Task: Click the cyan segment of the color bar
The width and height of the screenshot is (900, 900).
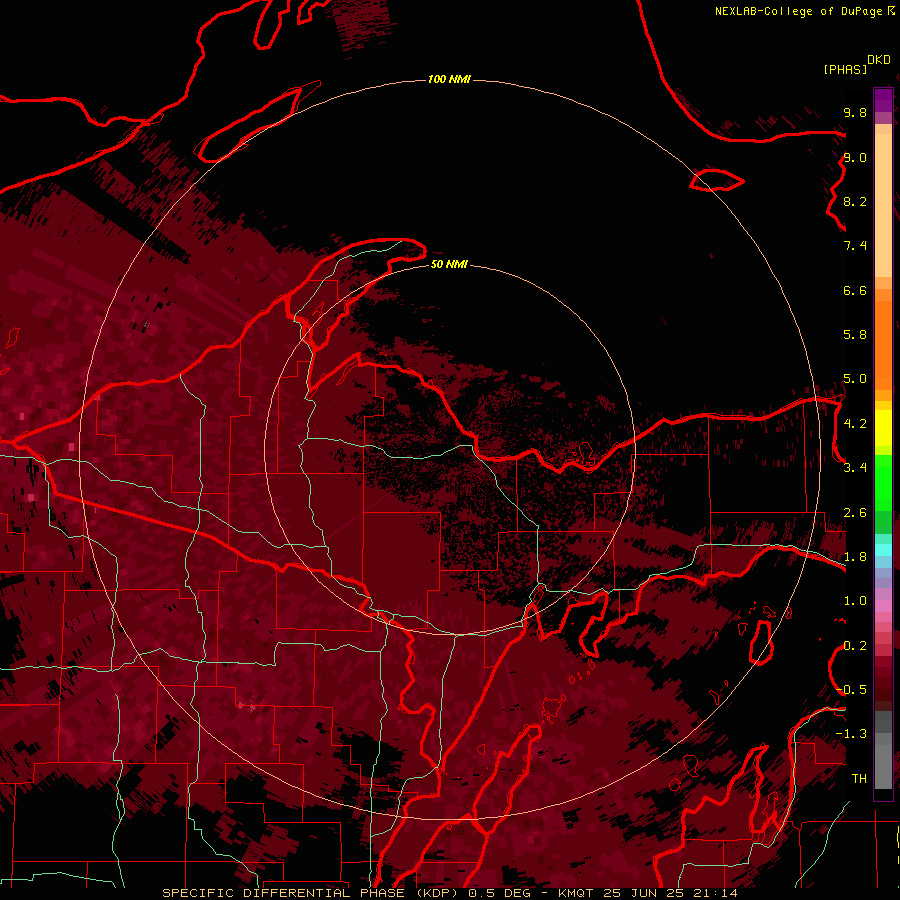Action: 883,550
